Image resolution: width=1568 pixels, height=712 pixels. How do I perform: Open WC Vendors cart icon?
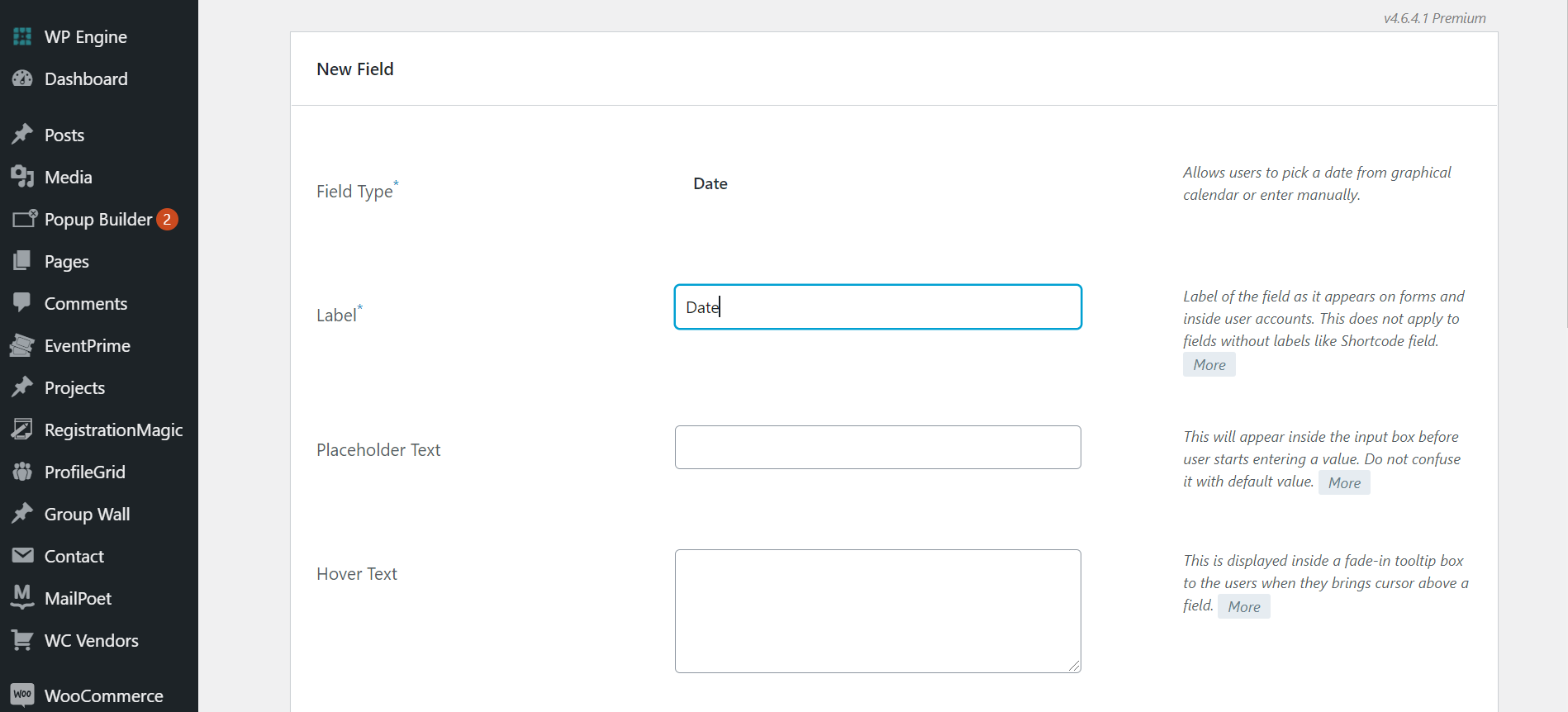pos(22,640)
